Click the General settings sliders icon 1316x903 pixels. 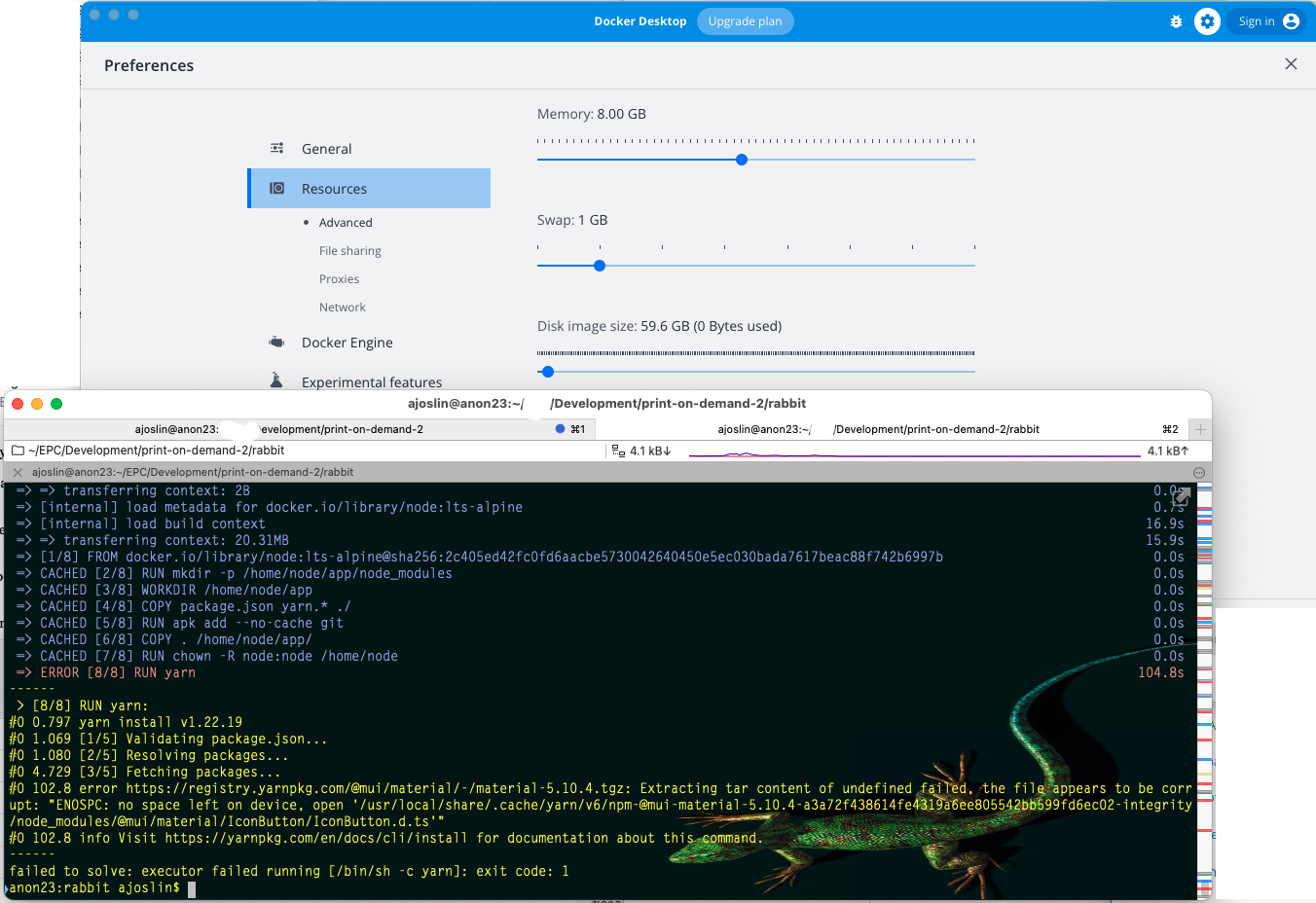point(276,149)
